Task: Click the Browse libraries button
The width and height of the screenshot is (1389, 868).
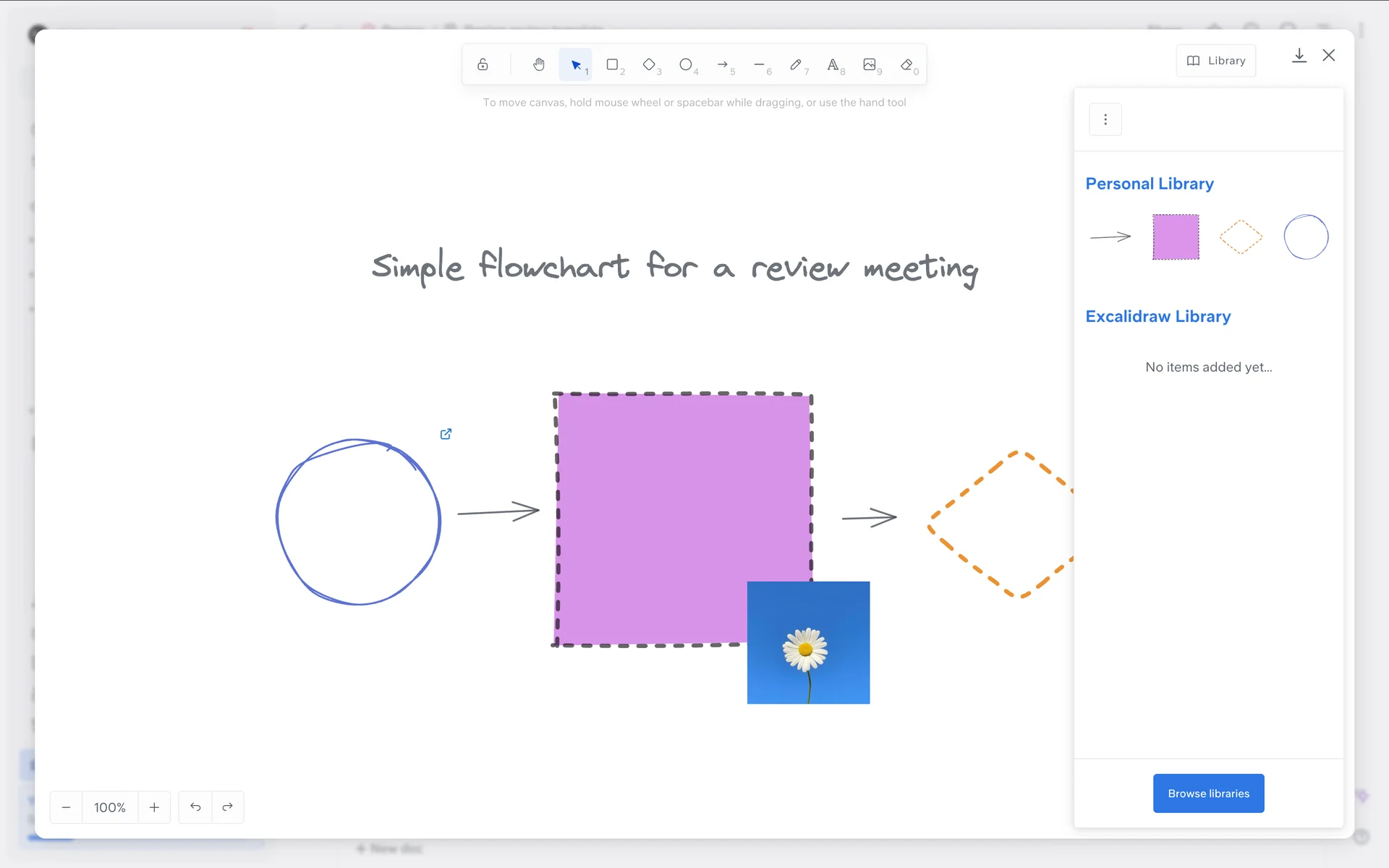Action: coord(1208,793)
